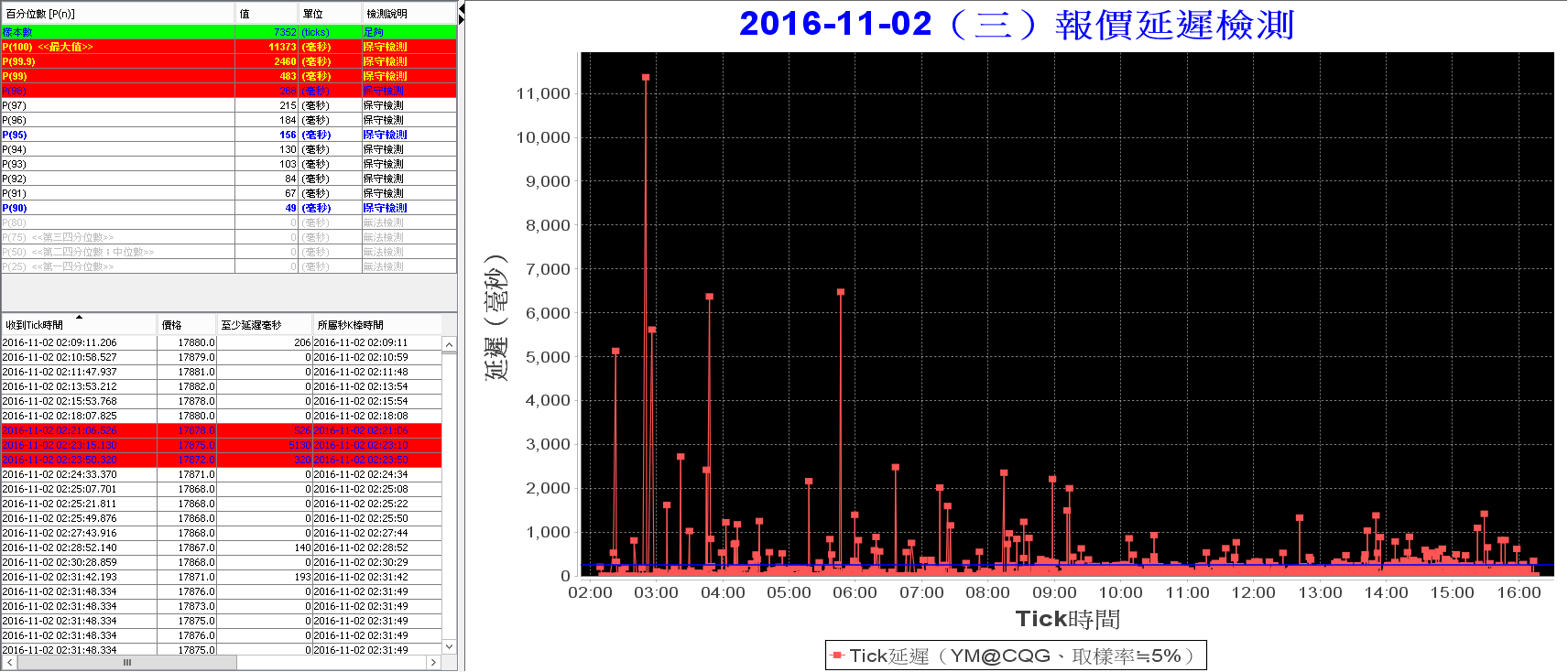Viewport: 1568px width, 672px height.
Task: Select red tick row 02:21:06.526
Action: click(222, 430)
